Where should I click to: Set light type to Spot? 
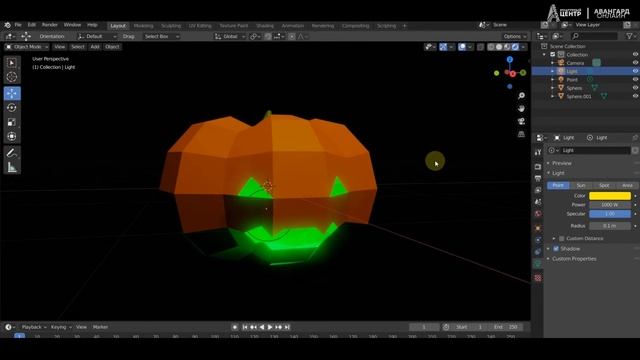click(x=604, y=185)
